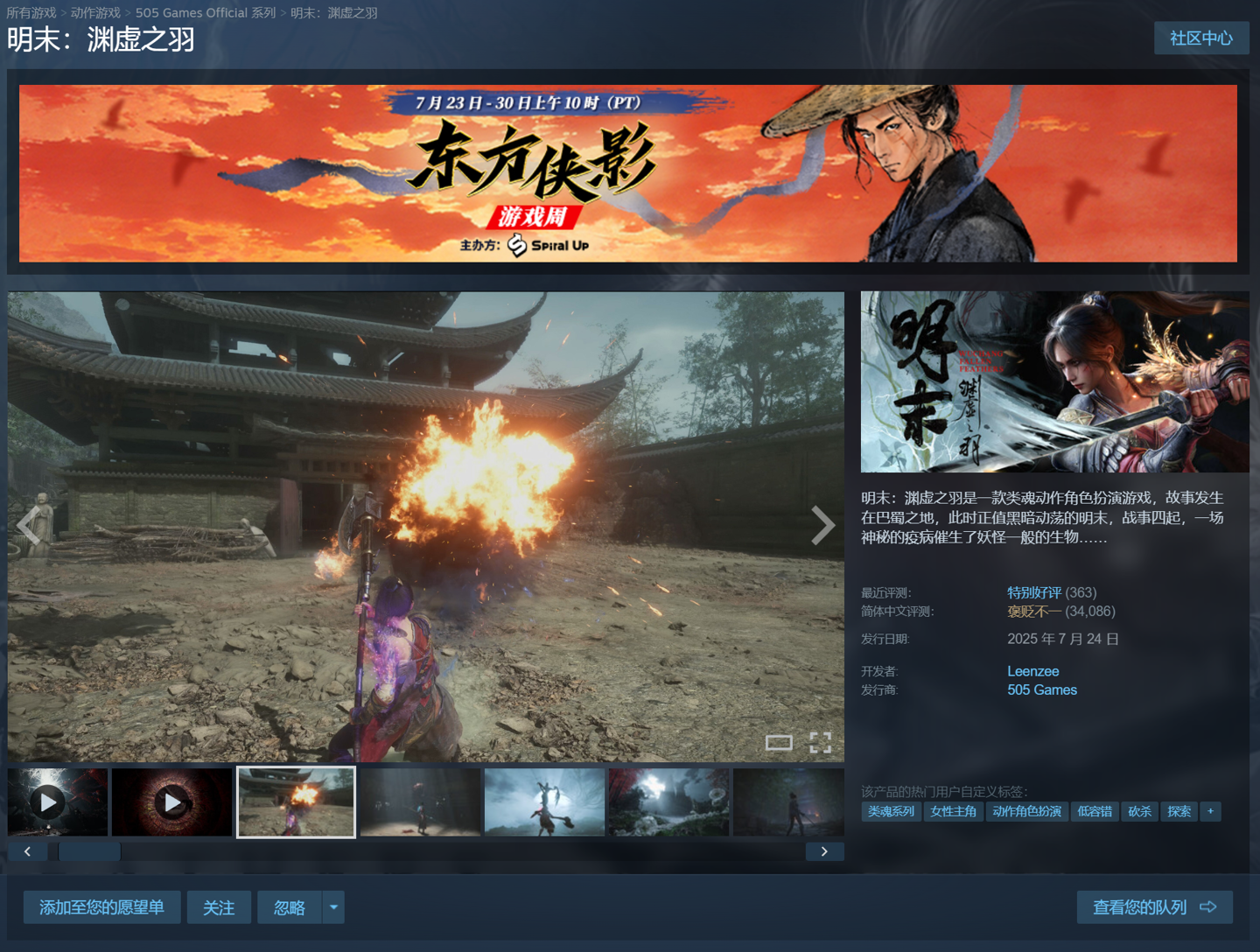Play the first trailer thumbnail
This screenshot has width=1260, height=952.
coord(58,801)
